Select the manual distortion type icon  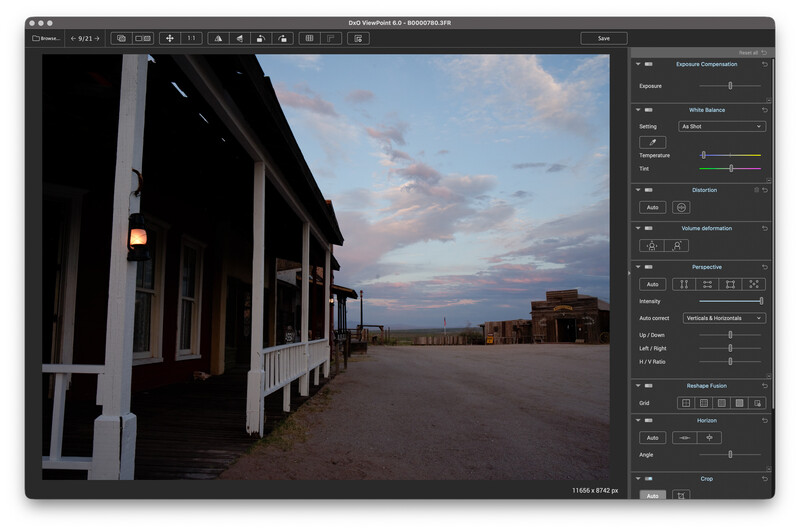coord(681,207)
